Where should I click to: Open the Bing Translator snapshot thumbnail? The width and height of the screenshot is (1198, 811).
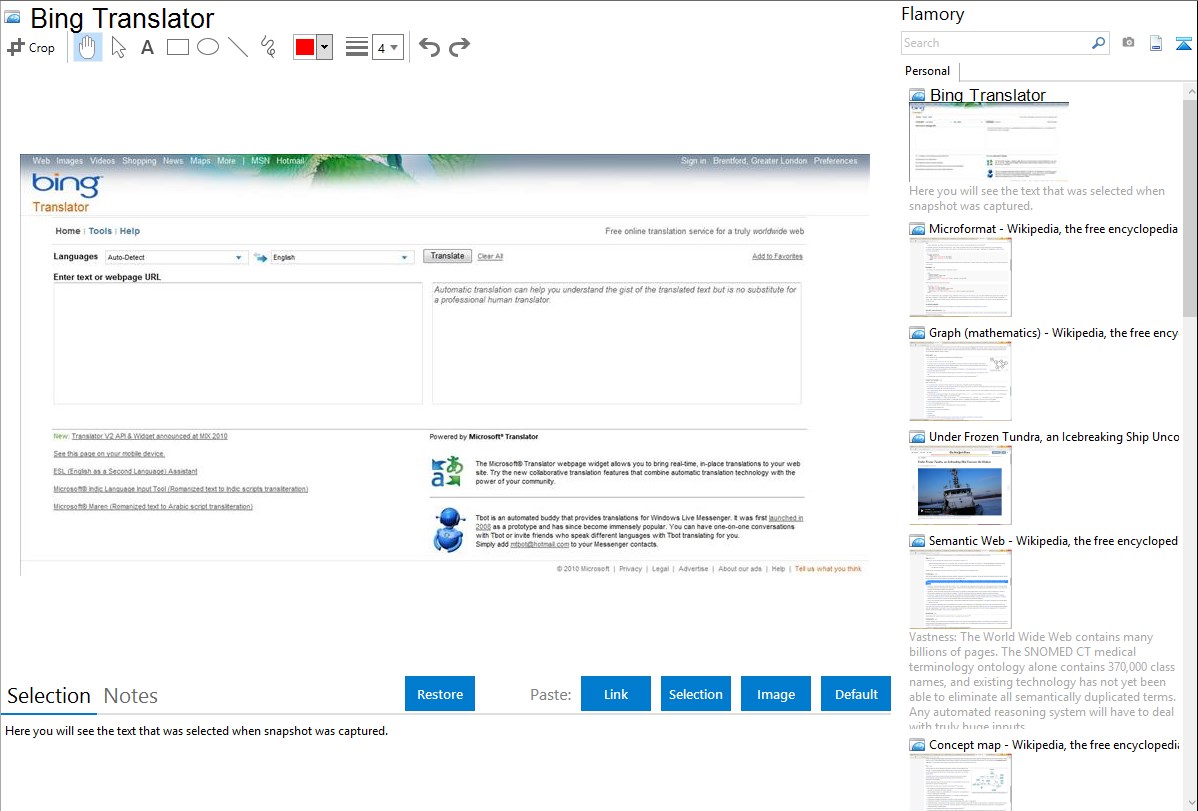[x=989, y=142]
